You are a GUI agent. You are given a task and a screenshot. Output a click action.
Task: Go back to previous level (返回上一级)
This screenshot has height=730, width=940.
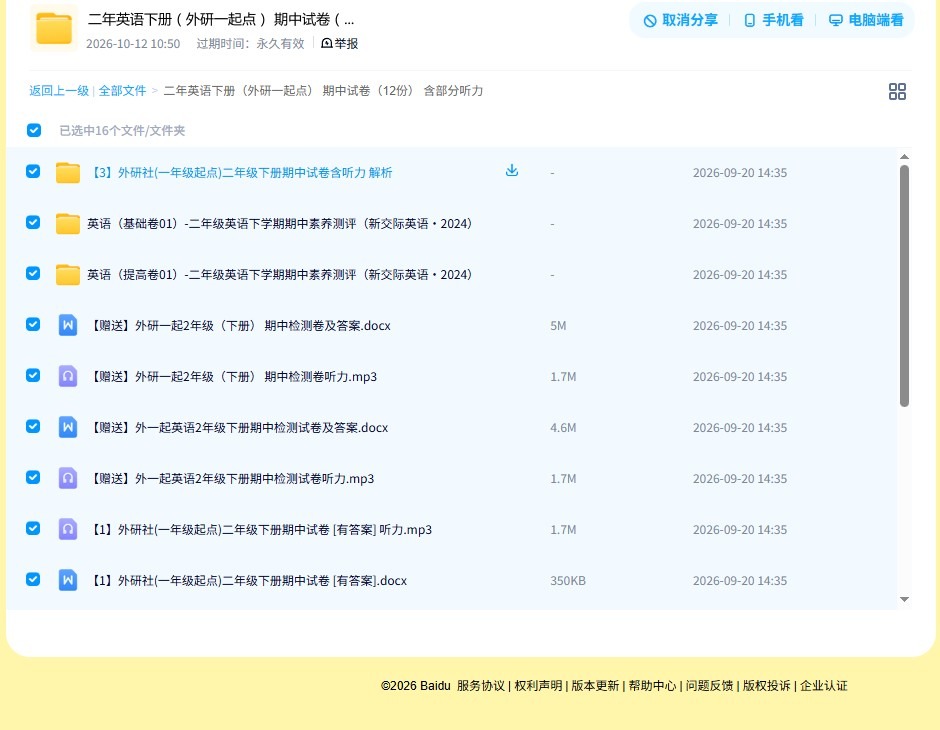click(59, 91)
